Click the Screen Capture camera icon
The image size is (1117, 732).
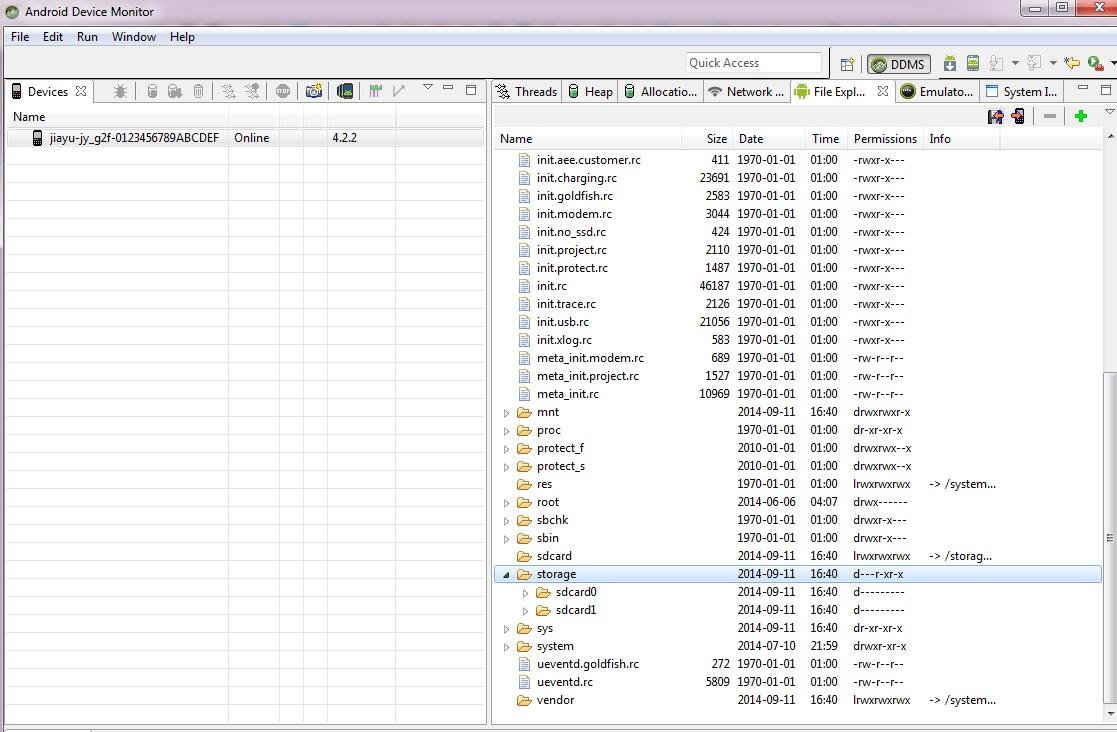(314, 91)
